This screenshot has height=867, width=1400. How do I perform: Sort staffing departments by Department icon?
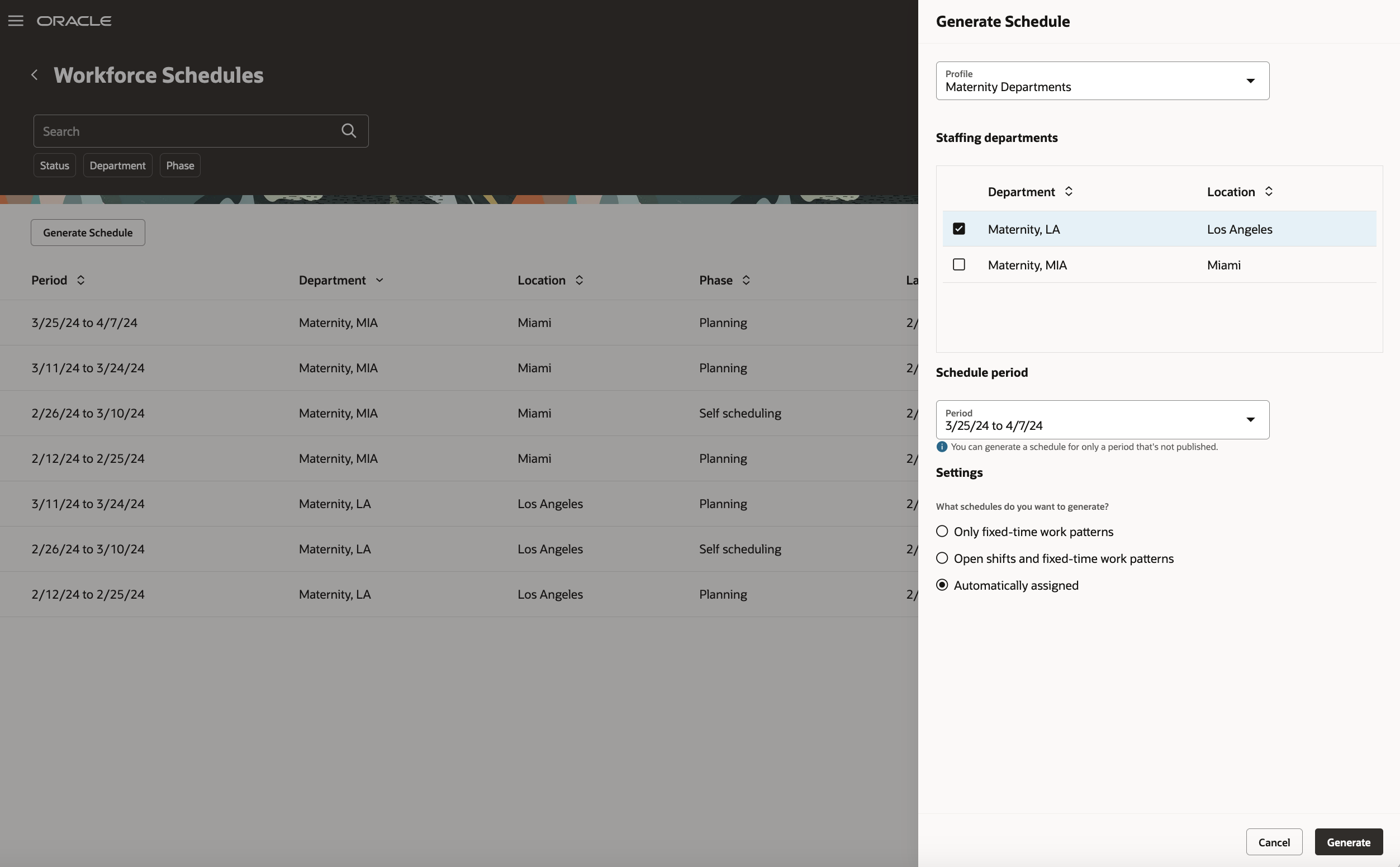coord(1069,192)
